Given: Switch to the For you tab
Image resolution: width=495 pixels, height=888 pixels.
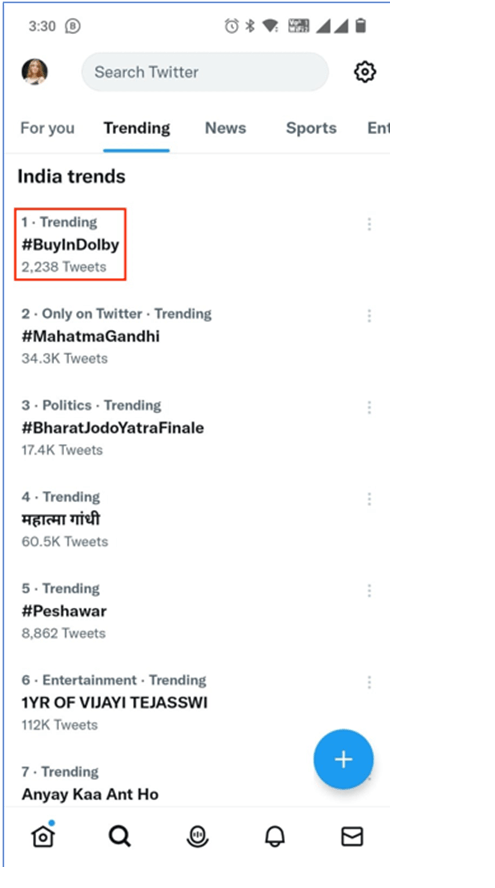Looking at the screenshot, I should (48, 128).
